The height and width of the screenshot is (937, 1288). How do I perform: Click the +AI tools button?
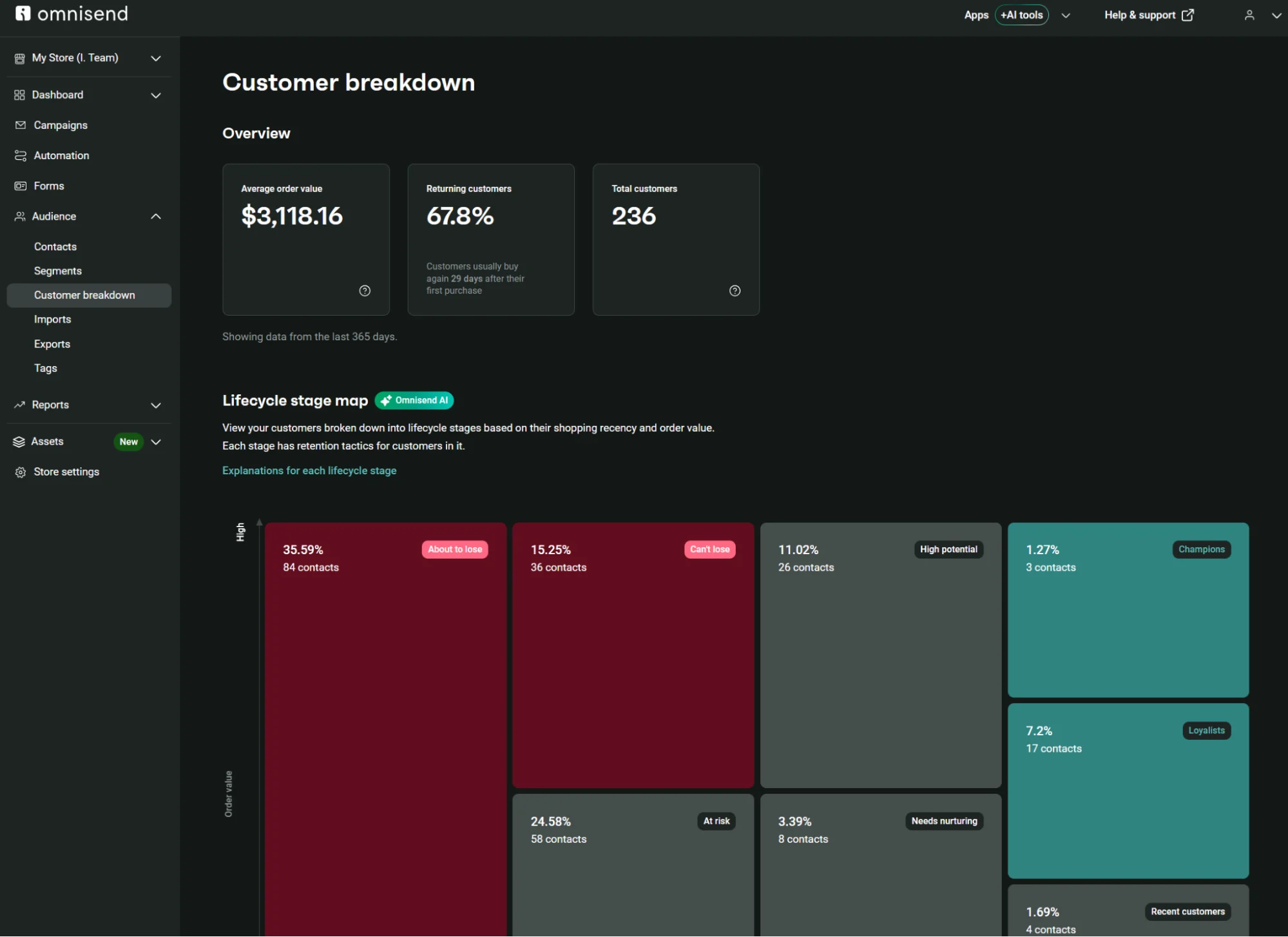click(1021, 15)
